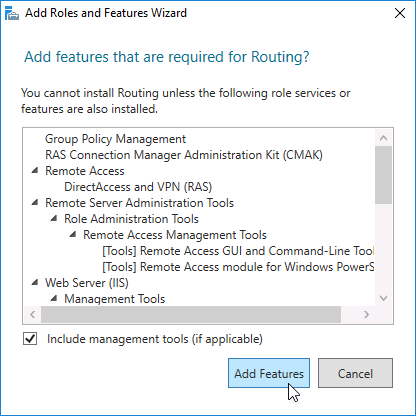Collapse the Web Server (IIS) node
The height and width of the screenshot is (416, 416).
click(x=35, y=283)
